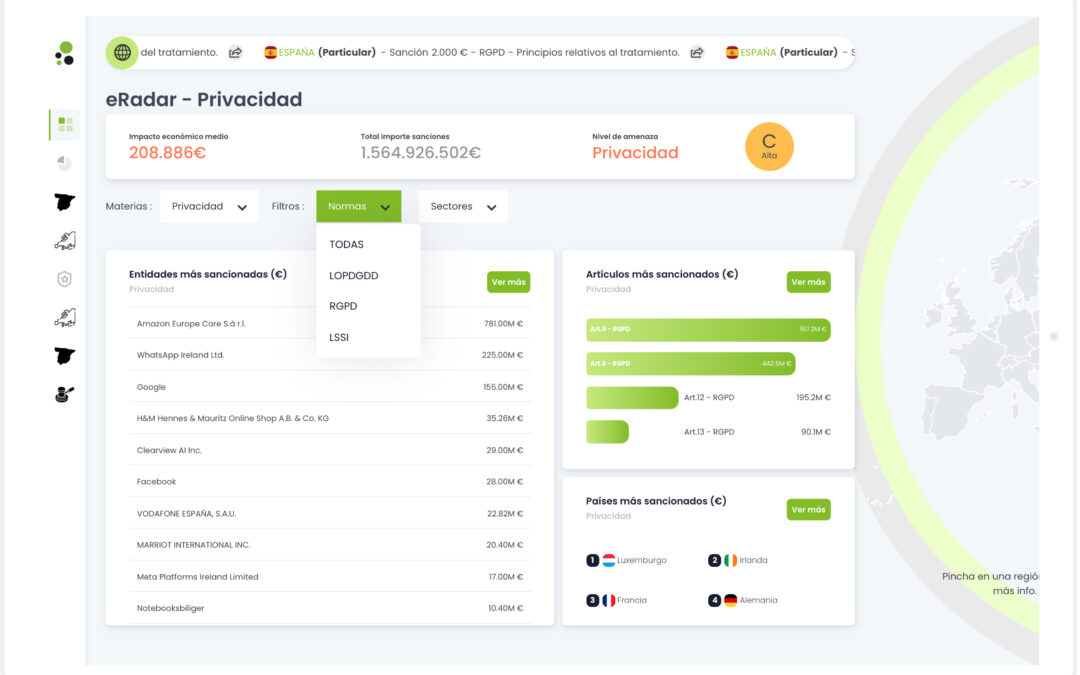Screen dimensions: 1080x675
Task: Open the 'Sectores' filter dropdown
Action: (463, 207)
